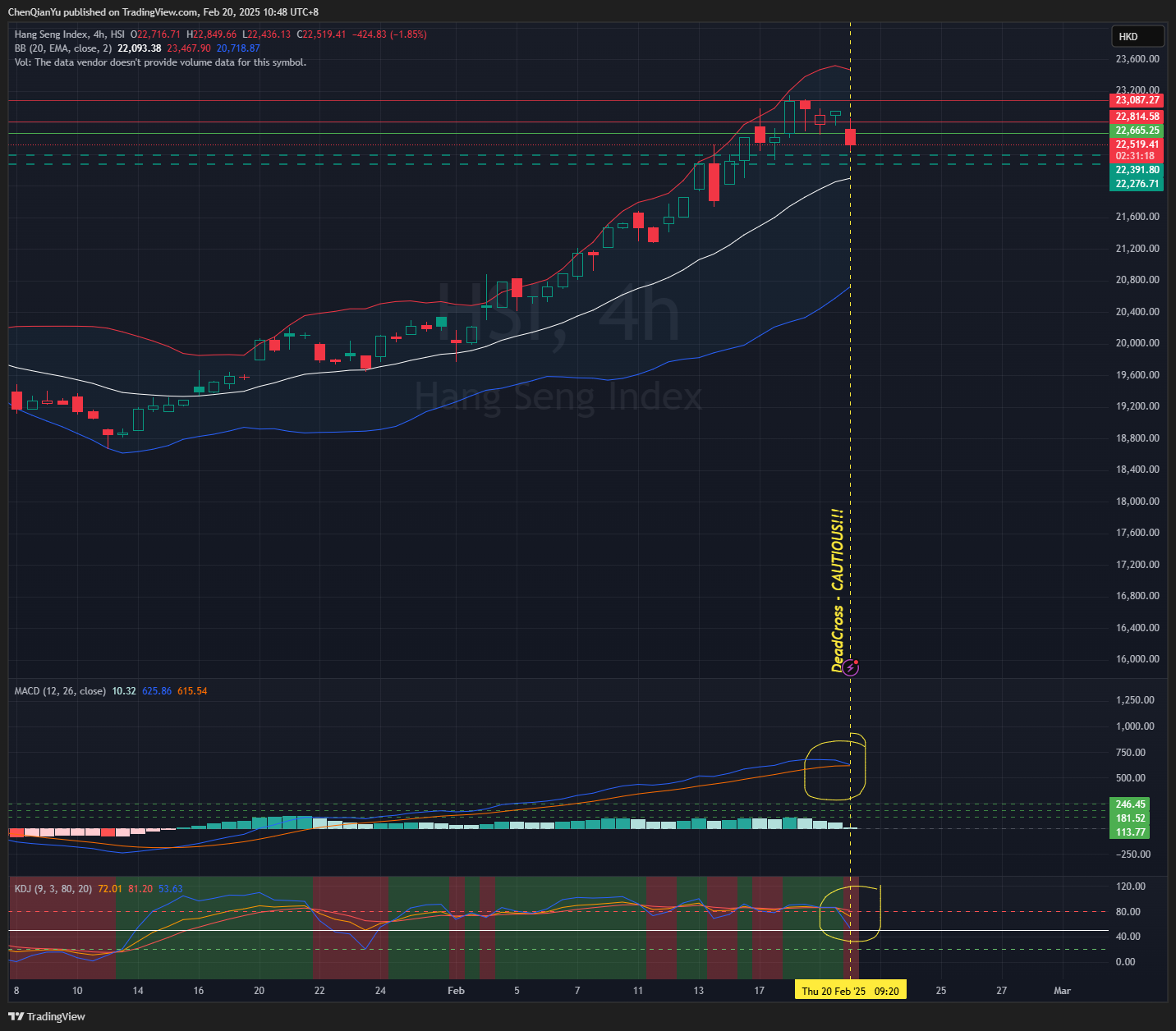Click the 23,600.00 price axis label

click(x=1137, y=59)
